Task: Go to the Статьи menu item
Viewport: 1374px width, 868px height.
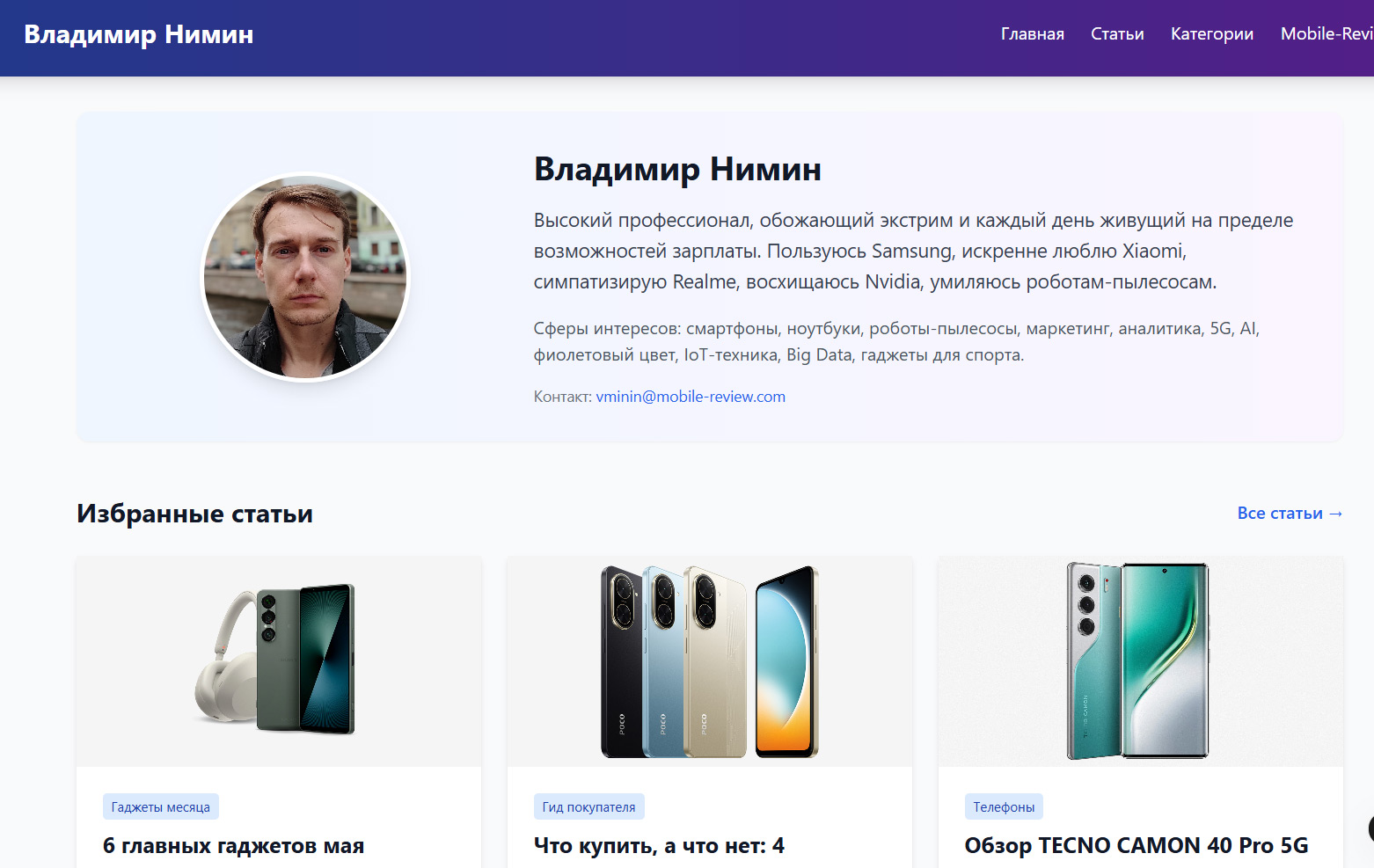Action: point(1117,34)
